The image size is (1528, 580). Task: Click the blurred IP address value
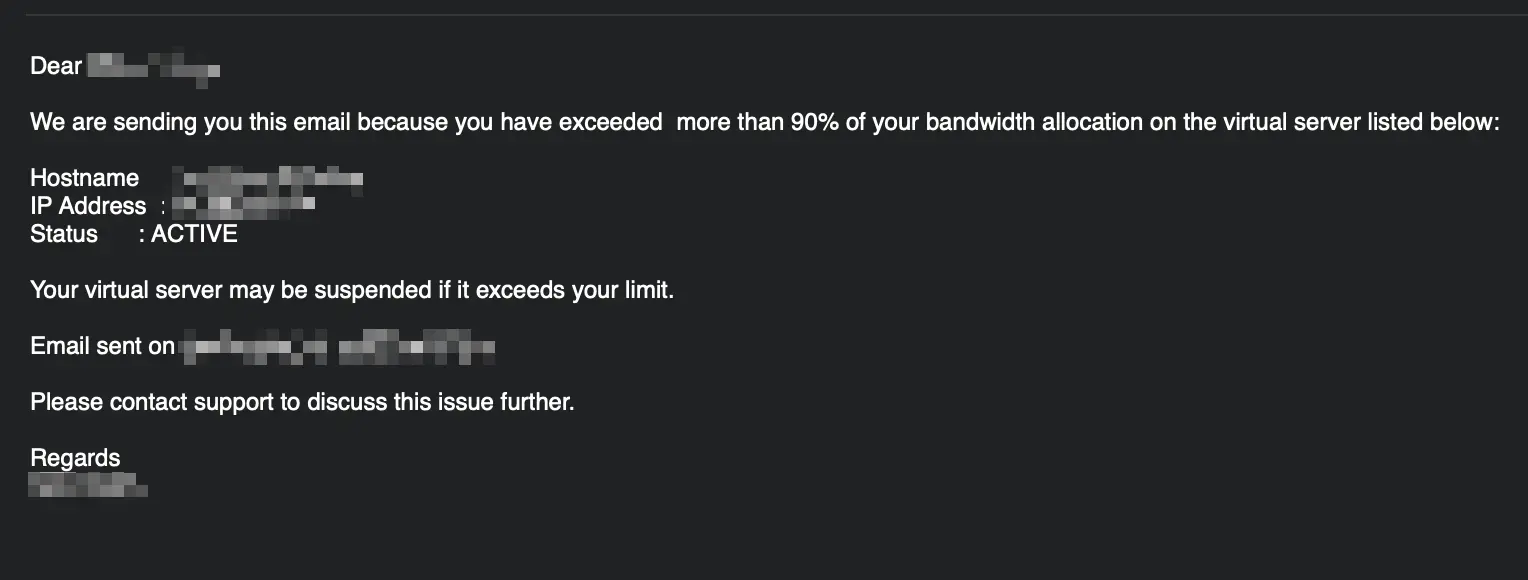point(244,207)
